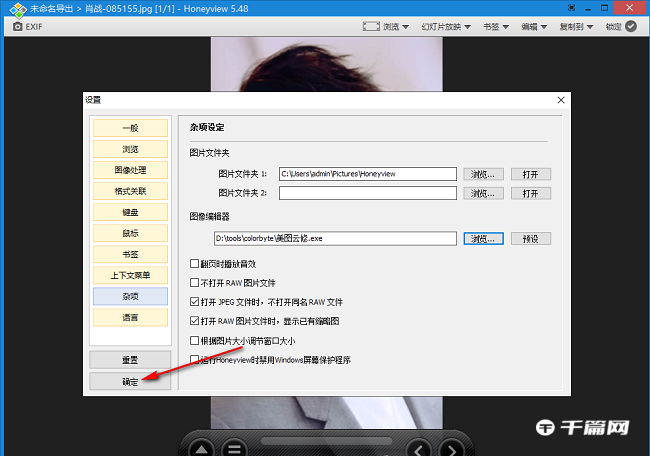The width and height of the screenshot is (650, 456).
Task: Uncheck 打开 JPEG 文件时不打开同名 RAW 文件
Action: (x=194, y=302)
